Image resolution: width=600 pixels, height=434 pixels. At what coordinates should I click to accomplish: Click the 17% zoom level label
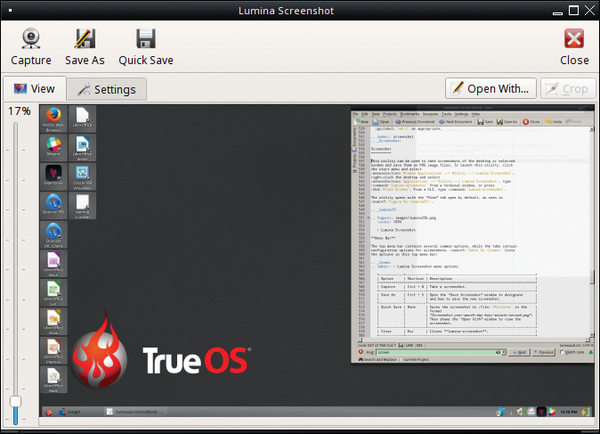(x=19, y=111)
